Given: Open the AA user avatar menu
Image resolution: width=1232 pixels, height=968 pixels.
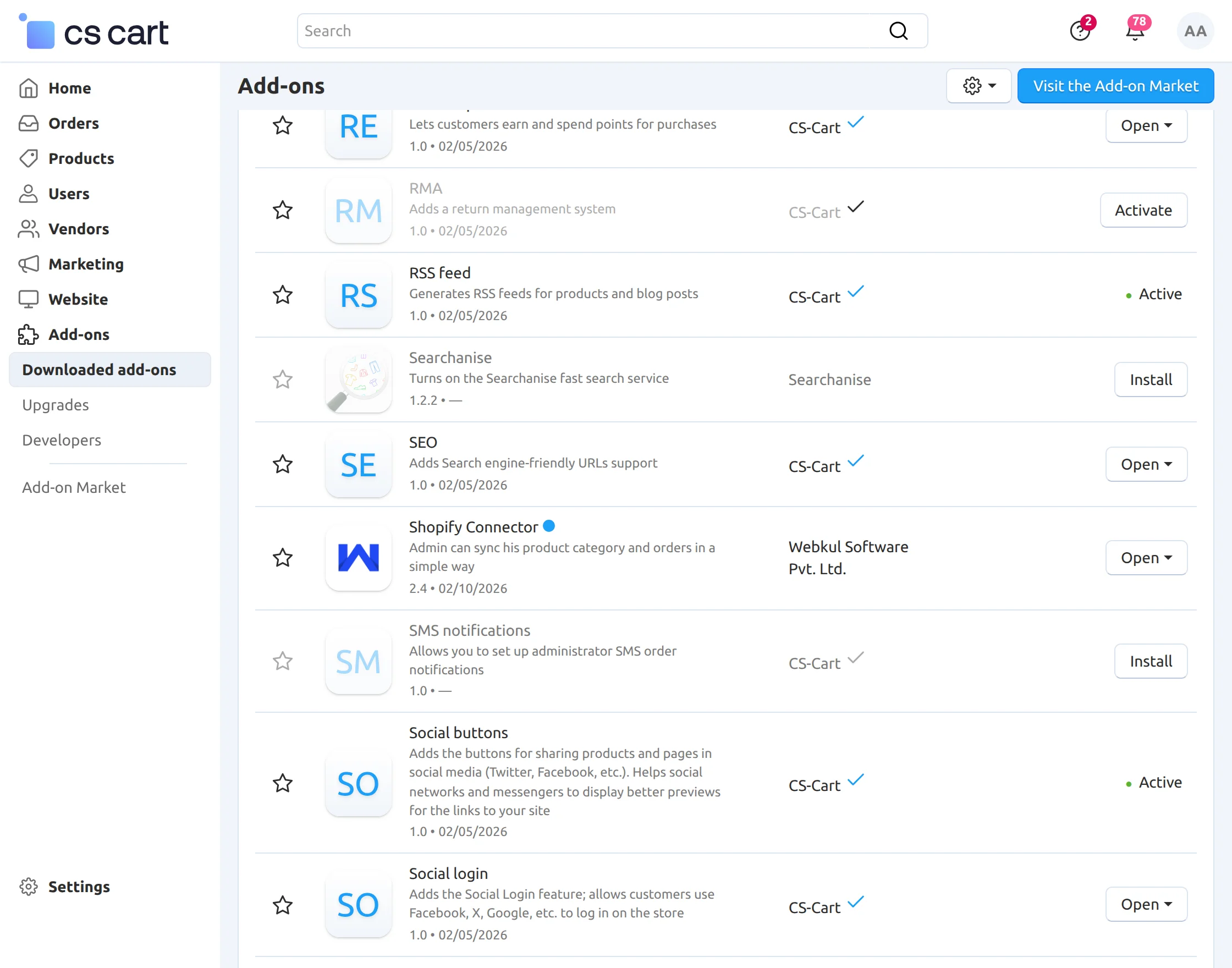Looking at the screenshot, I should [1195, 31].
